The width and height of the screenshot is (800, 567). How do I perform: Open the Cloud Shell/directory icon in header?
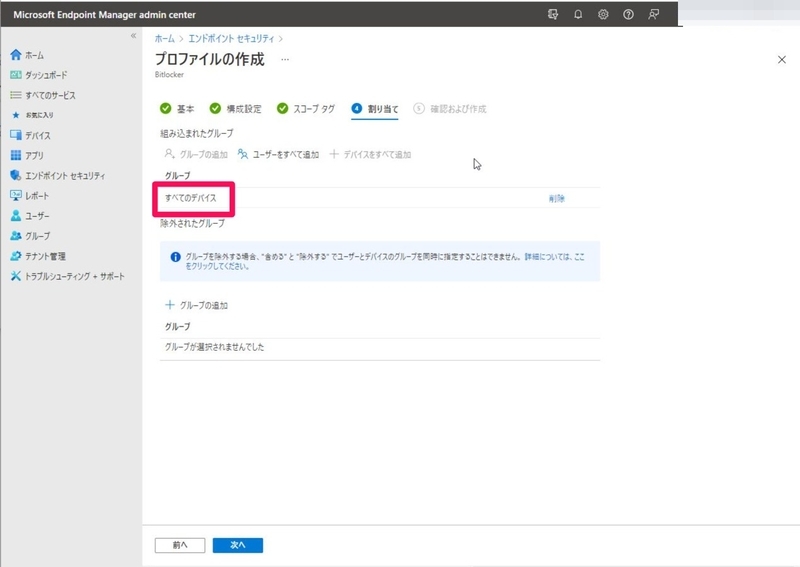click(553, 14)
